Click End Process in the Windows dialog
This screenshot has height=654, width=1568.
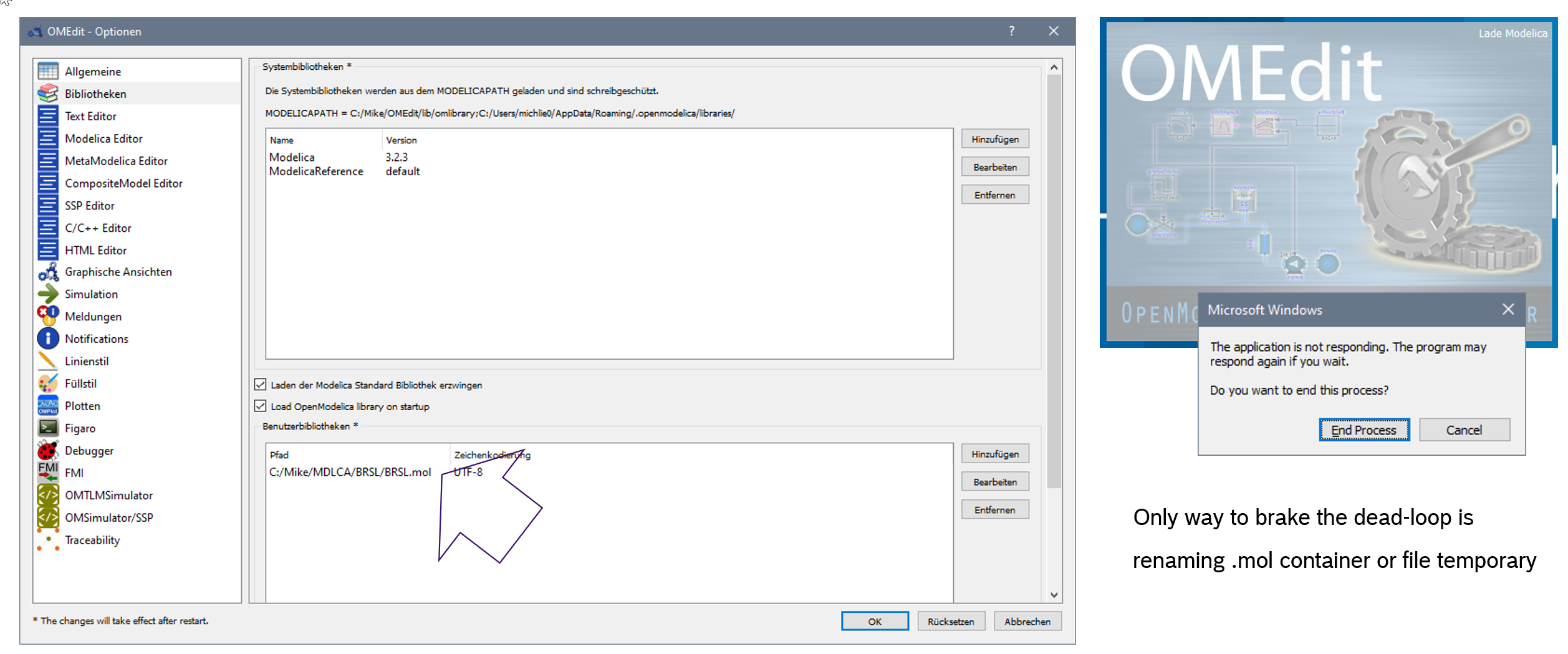[x=1364, y=430]
